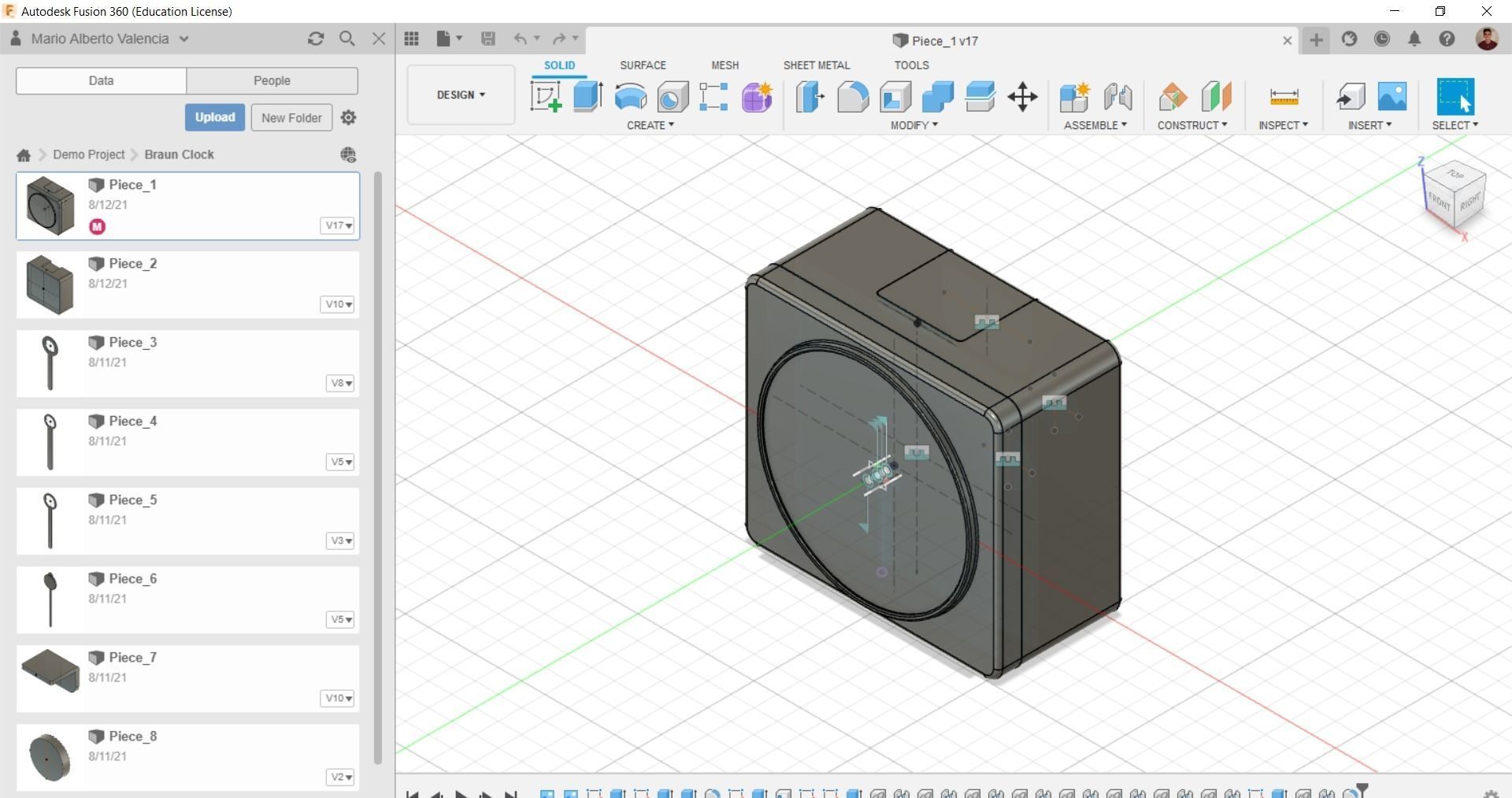Click the Midplane construct icon
Viewport: 1512px width, 798px height.
tap(1216, 97)
